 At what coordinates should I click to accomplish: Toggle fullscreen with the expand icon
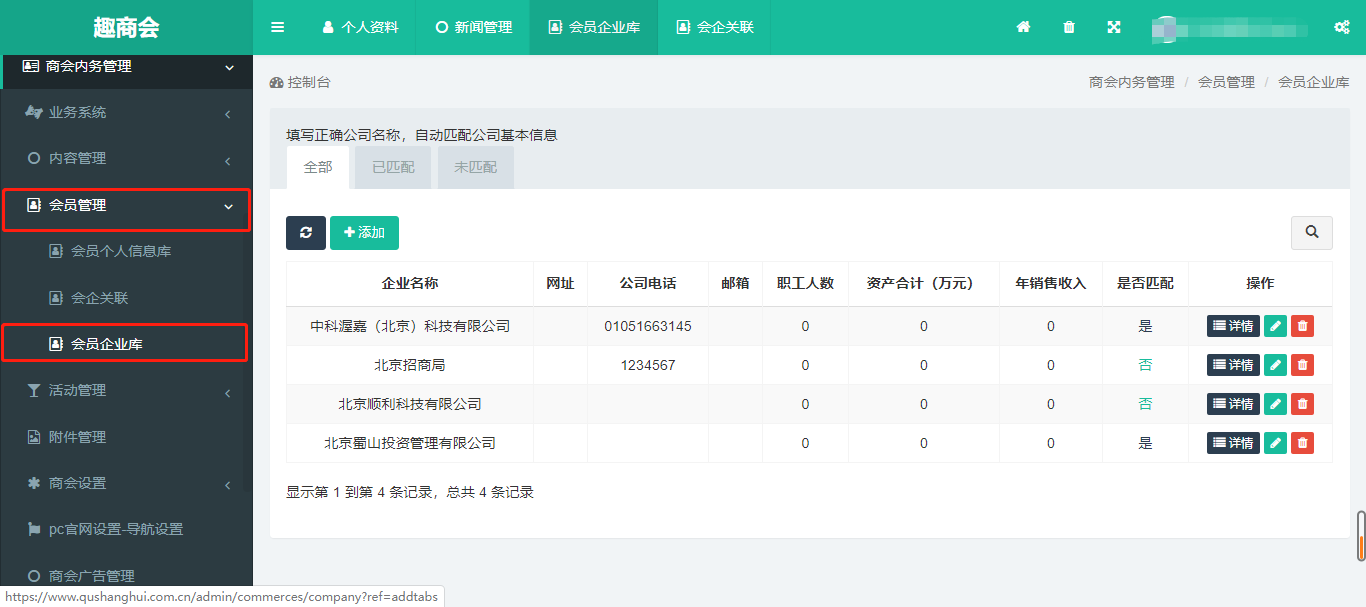(1114, 27)
